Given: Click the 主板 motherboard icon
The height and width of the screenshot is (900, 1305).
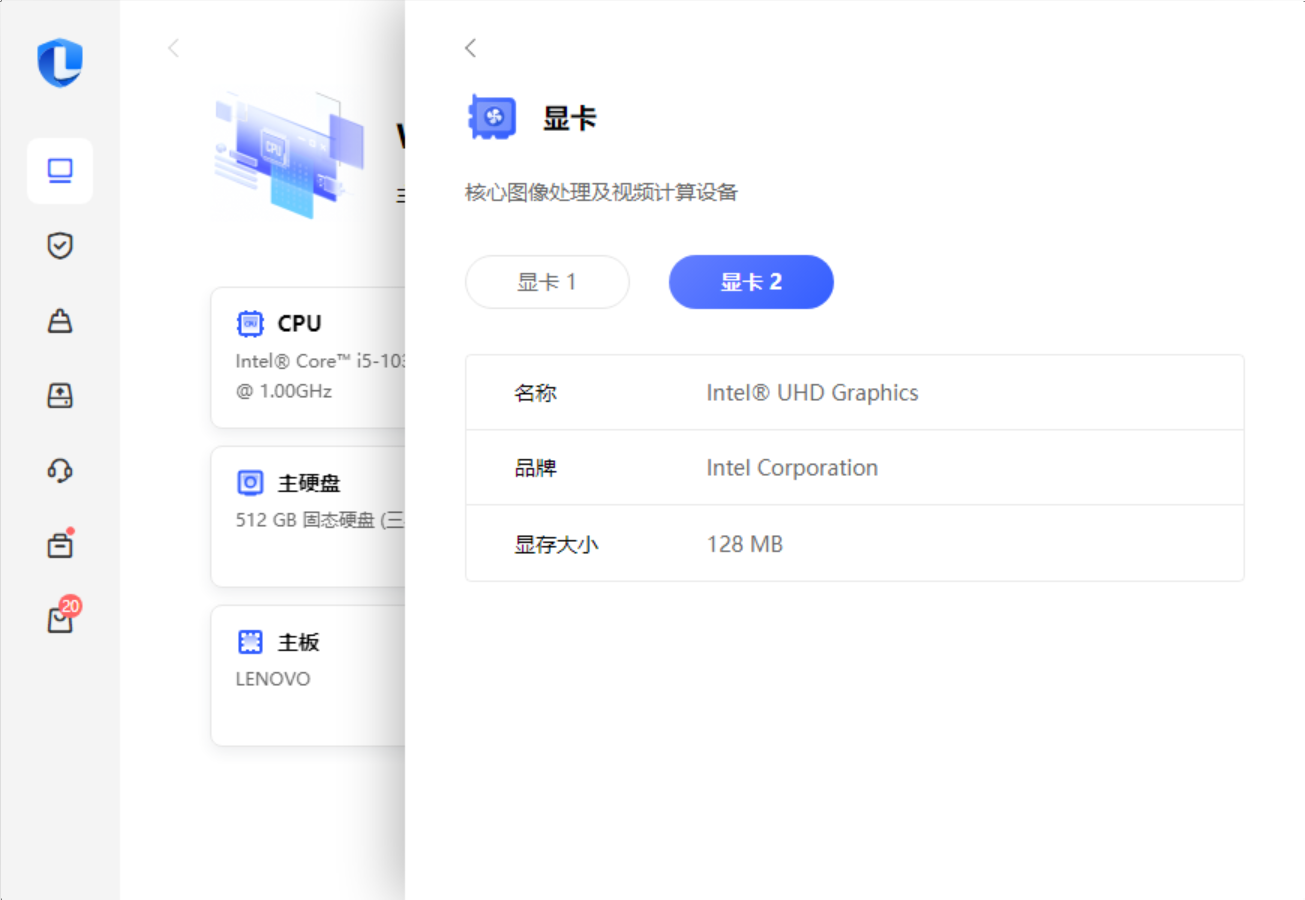Looking at the screenshot, I should point(250,642).
